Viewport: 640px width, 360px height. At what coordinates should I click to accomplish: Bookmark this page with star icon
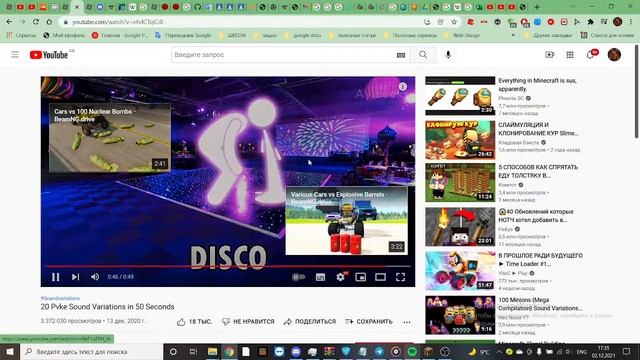pos(454,22)
